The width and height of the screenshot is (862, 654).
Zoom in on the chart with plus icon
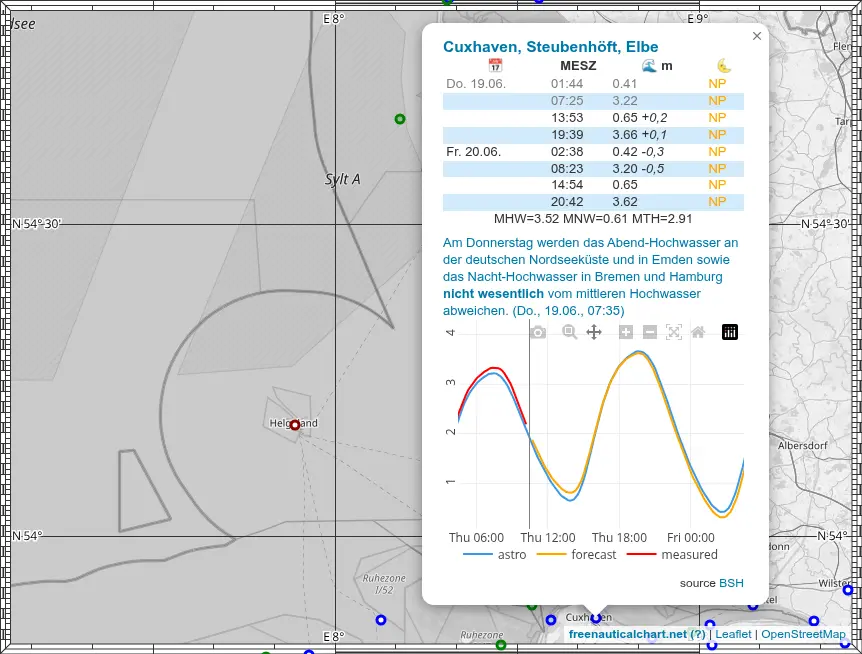(626, 332)
